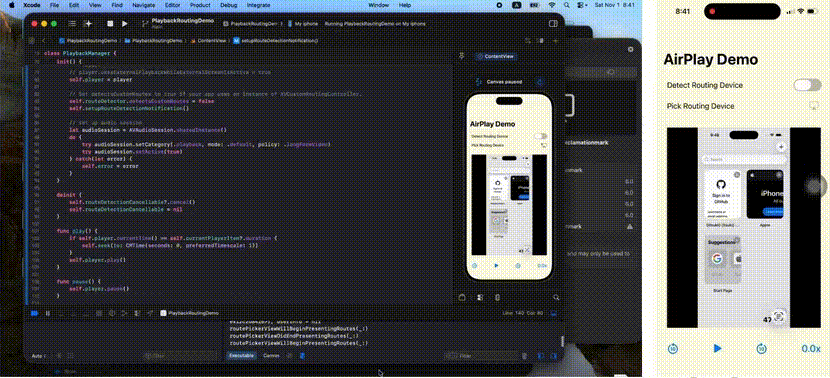Click the 'self.player.pause()' code line
The height and width of the screenshot is (378, 830).
coord(99,289)
